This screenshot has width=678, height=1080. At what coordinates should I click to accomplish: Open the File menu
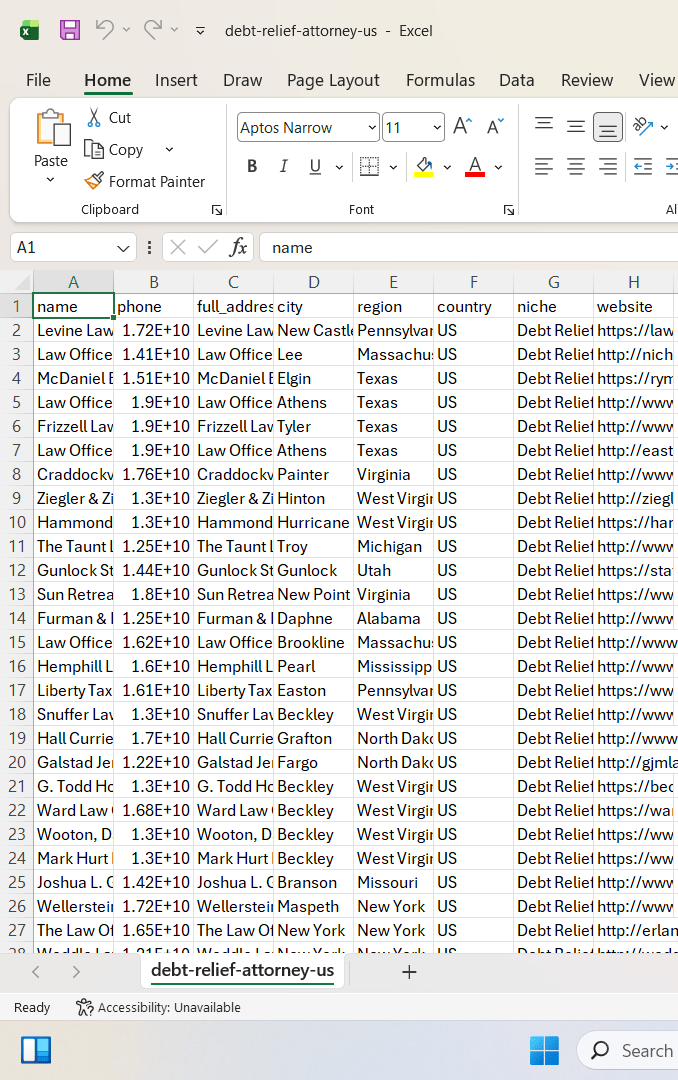(38, 80)
